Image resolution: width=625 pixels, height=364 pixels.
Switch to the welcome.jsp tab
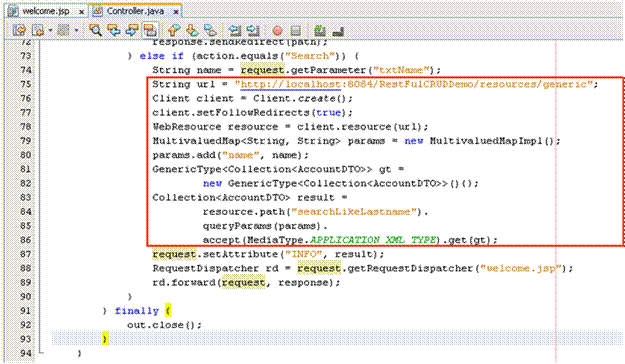(45, 11)
